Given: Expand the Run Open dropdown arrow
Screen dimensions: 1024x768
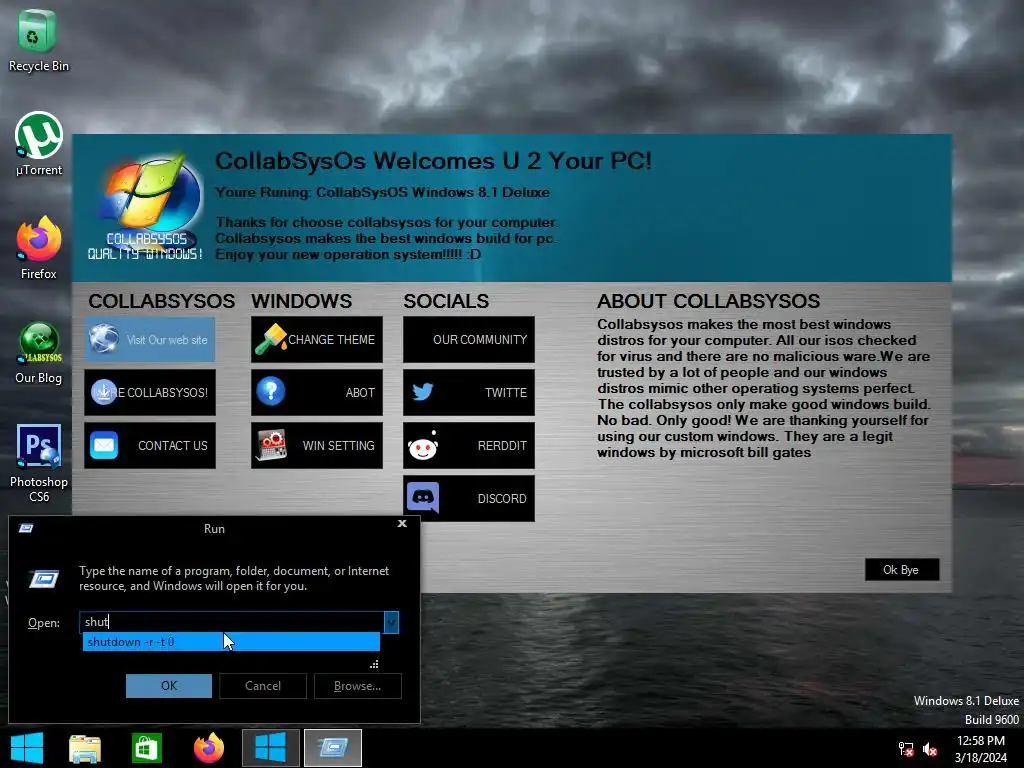Looking at the screenshot, I should tap(391, 622).
